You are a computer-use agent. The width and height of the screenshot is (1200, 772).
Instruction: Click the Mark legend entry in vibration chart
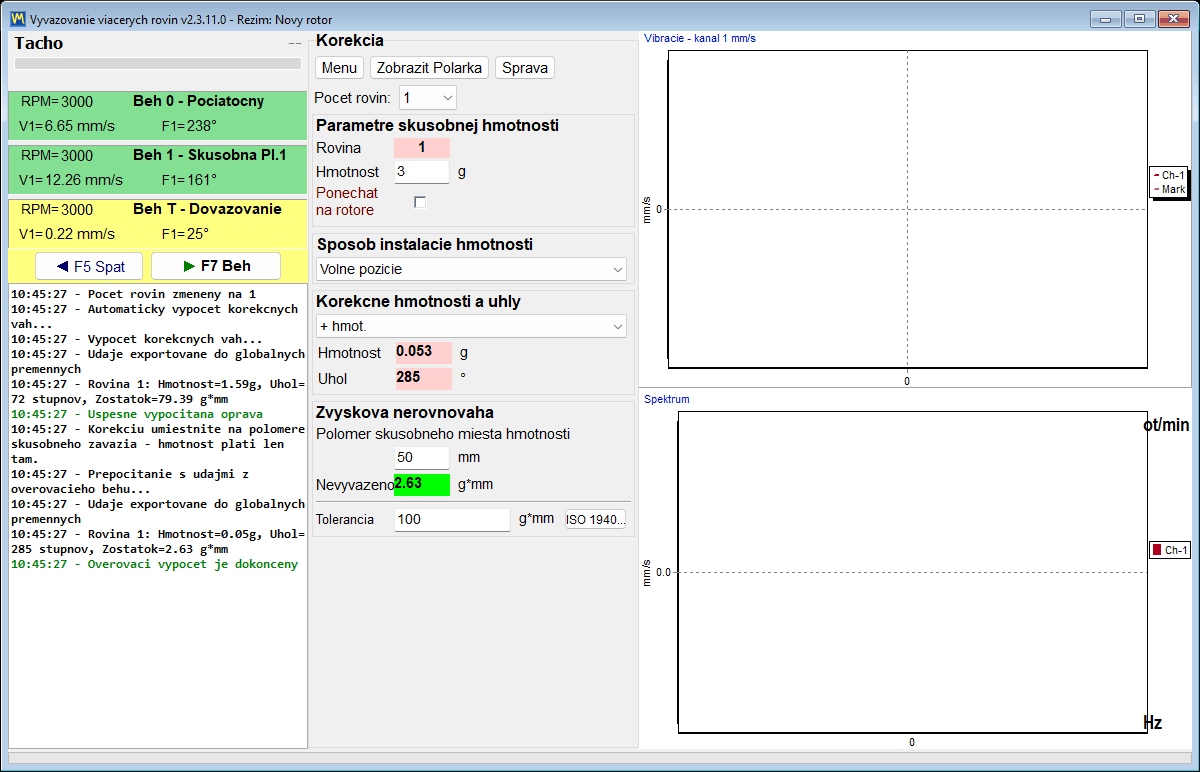pyautogui.click(x=1169, y=189)
